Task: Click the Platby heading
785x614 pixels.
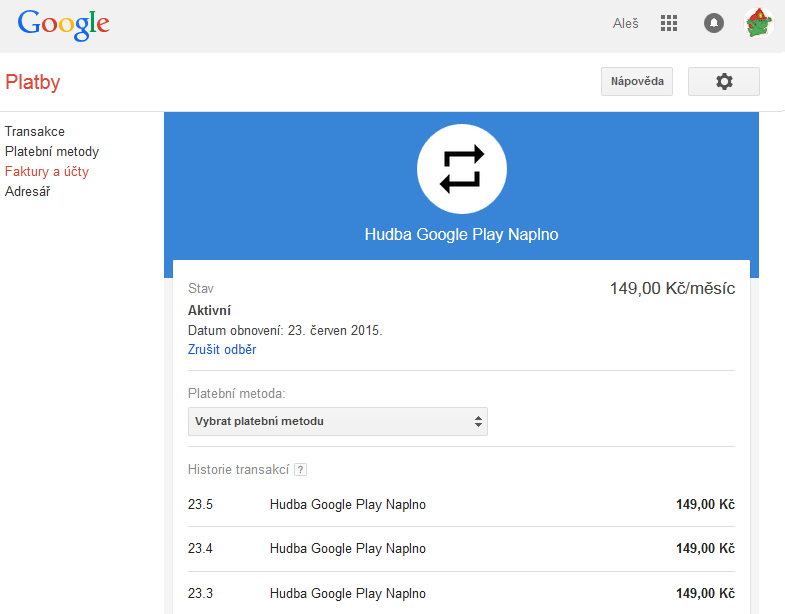Action: click(33, 82)
